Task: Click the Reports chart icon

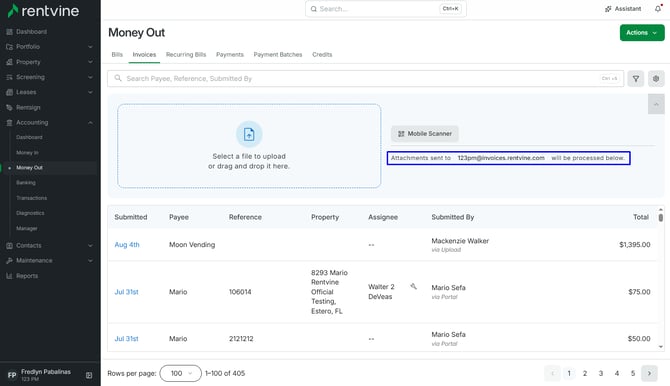Action: (x=9, y=276)
